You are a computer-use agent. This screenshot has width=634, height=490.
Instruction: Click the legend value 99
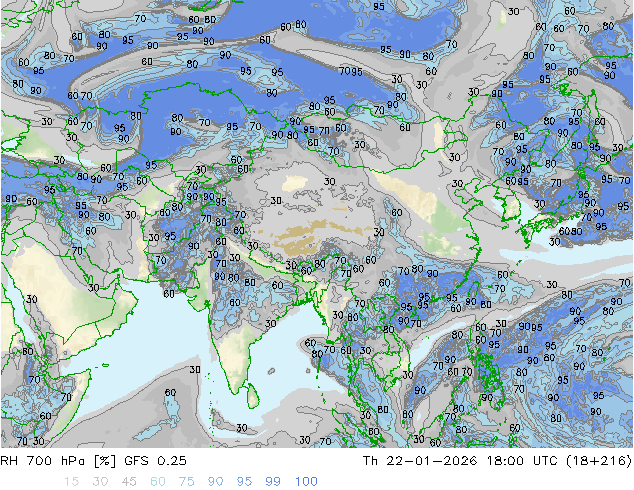coord(273,481)
